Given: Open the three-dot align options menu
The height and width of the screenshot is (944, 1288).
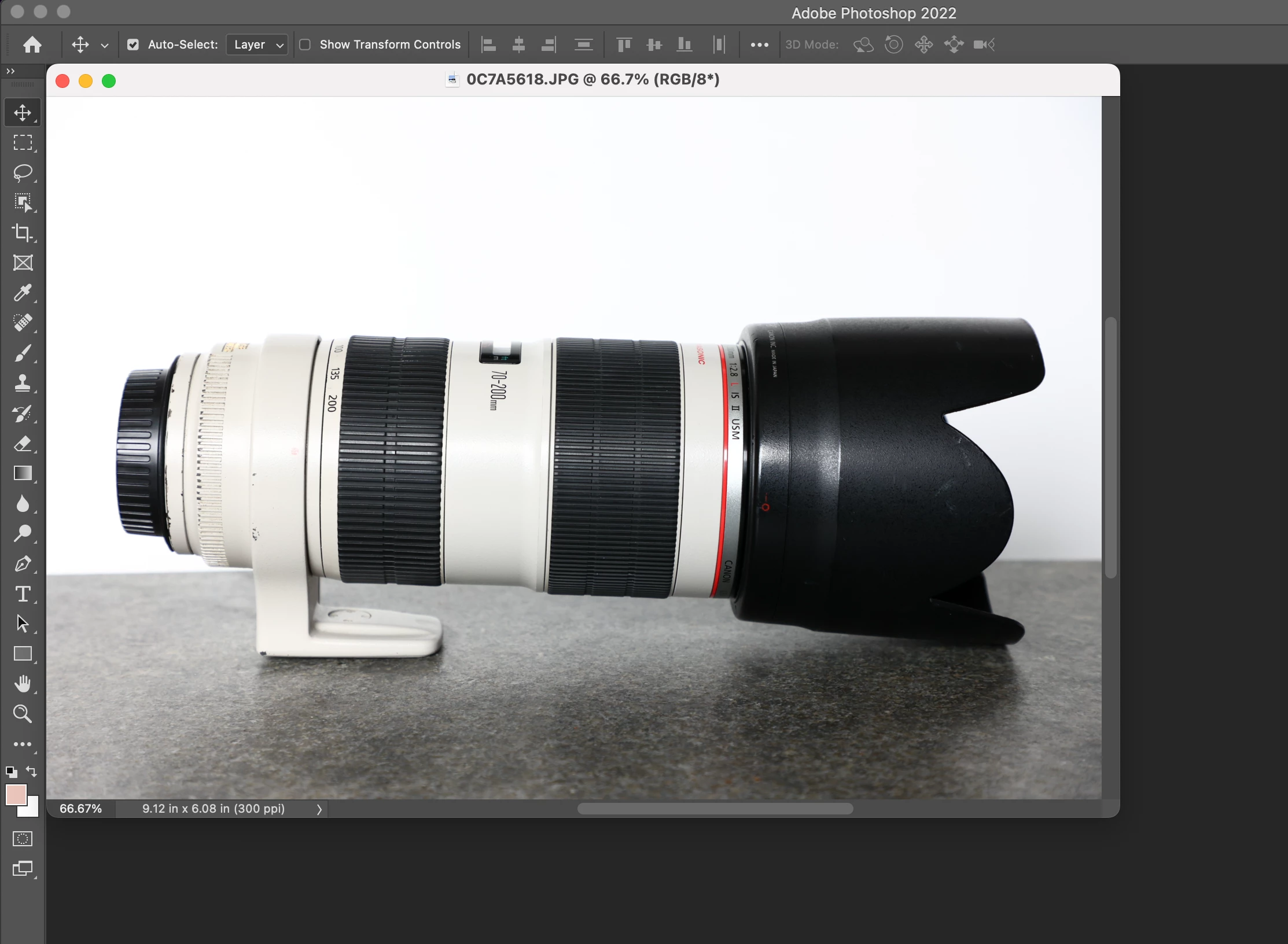Looking at the screenshot, I should click(x=759, y=45).
